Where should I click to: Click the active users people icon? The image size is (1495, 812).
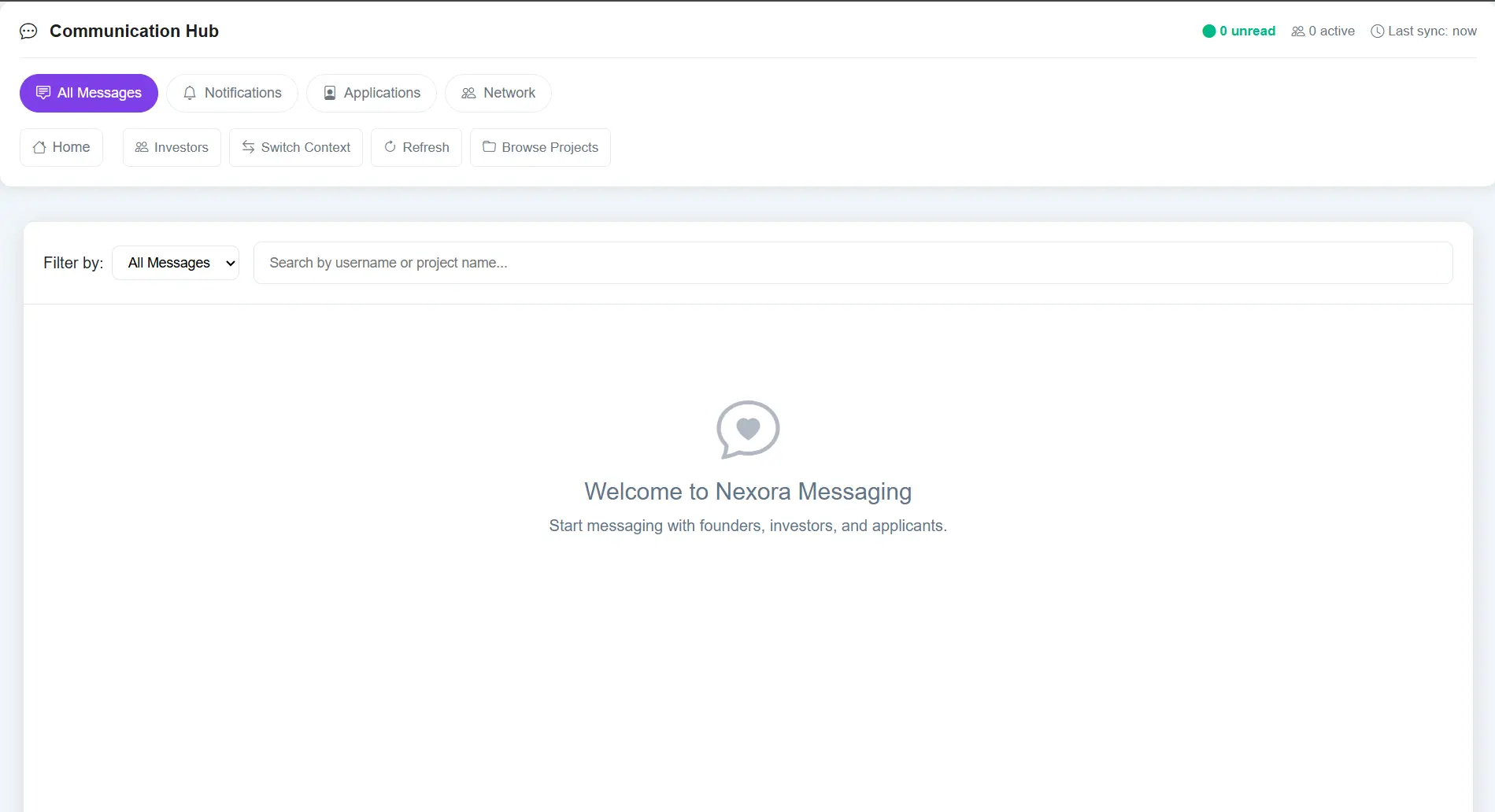1298,31
